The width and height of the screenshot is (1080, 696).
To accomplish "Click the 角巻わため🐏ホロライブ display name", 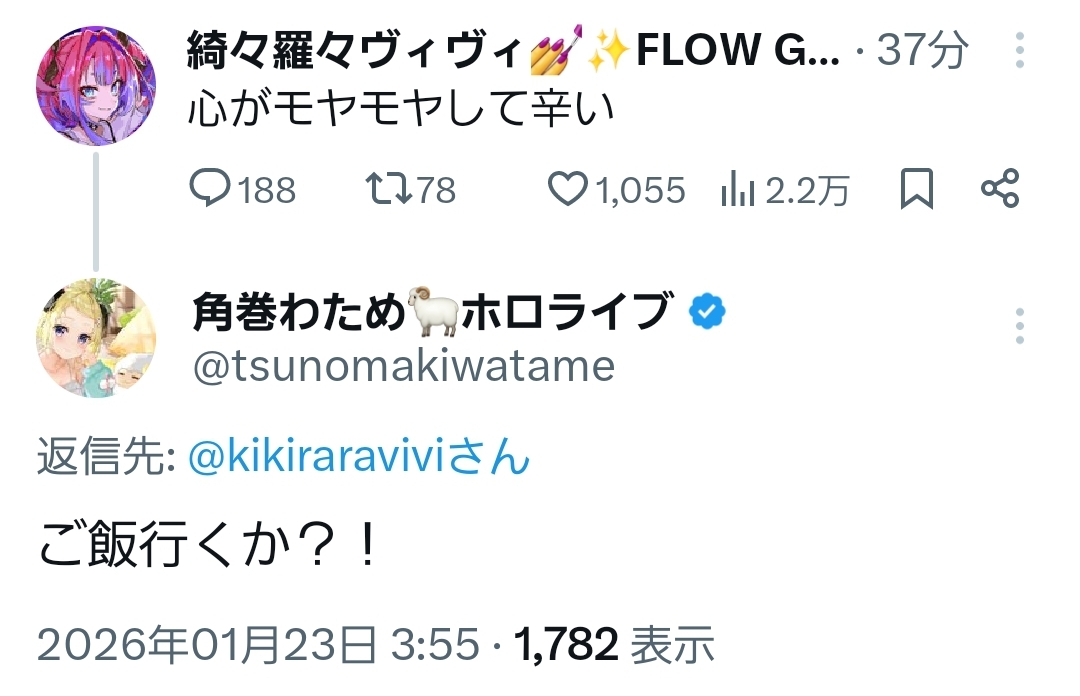I will [x=430, y=313].
